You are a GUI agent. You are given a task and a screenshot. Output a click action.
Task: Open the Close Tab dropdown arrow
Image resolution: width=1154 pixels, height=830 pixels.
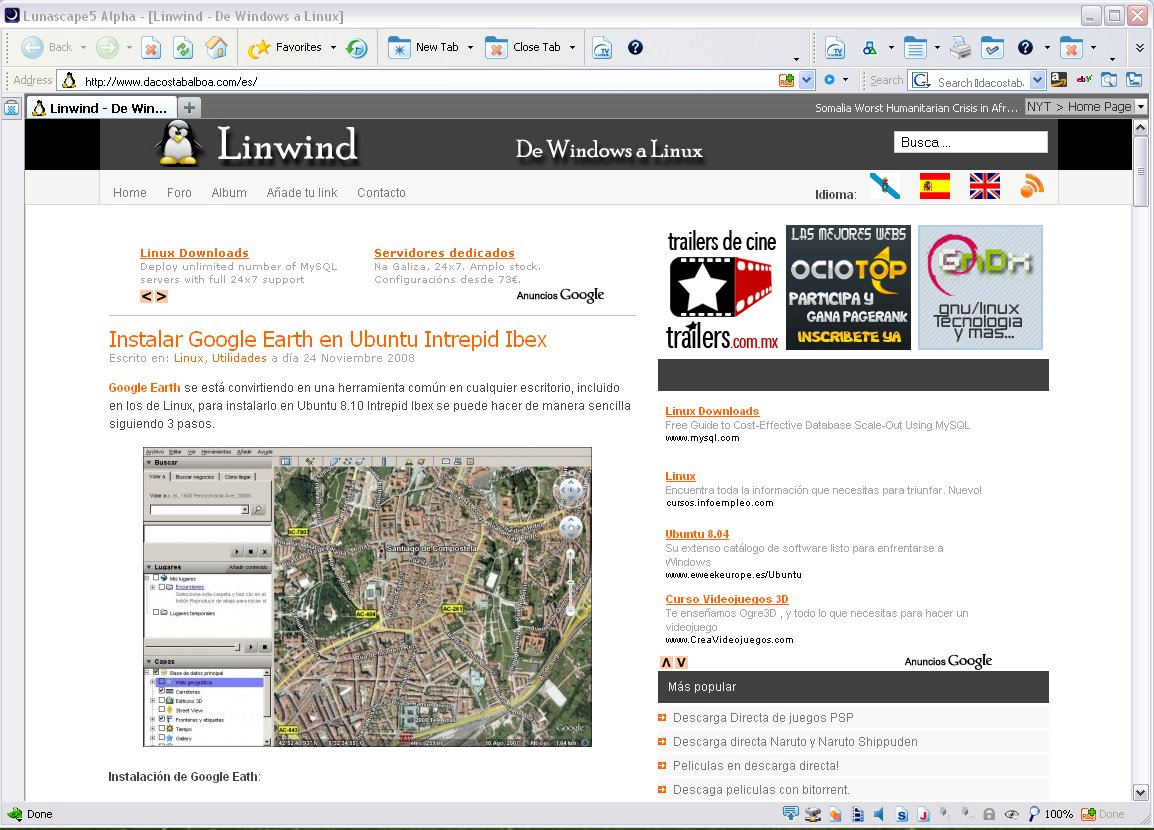click(573, 48)
